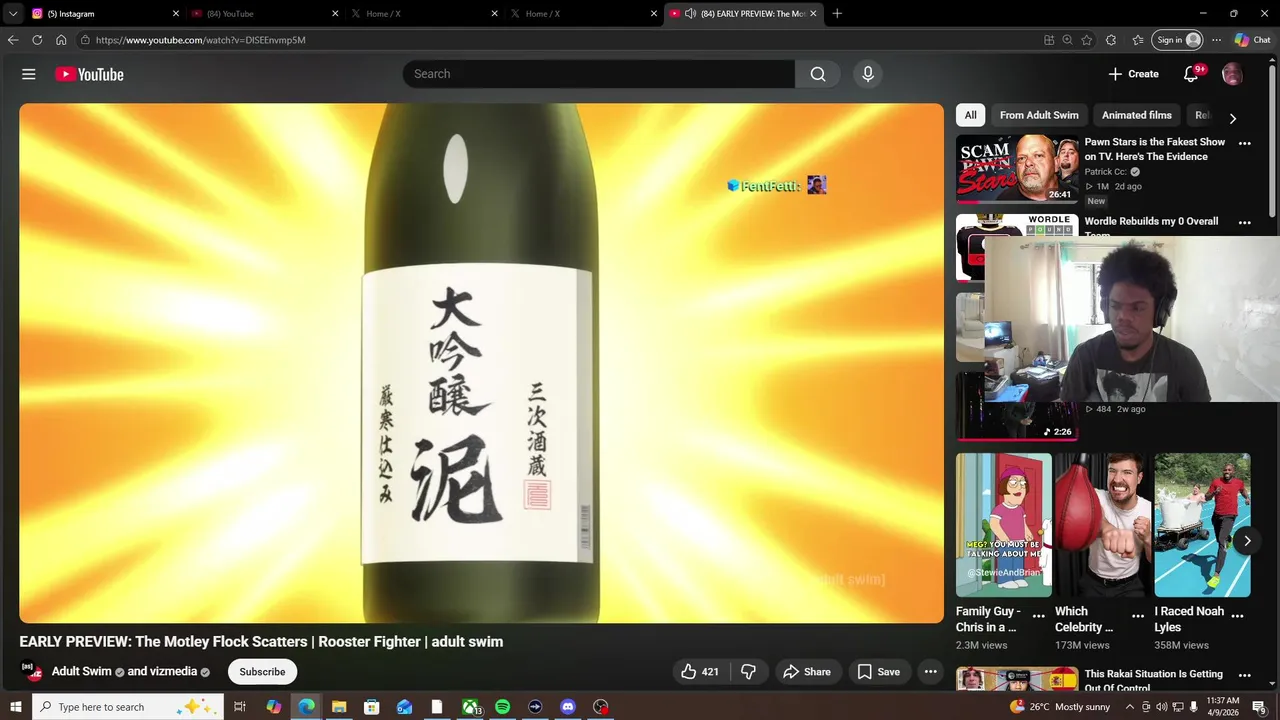Click the Create button

[1133, 74]
